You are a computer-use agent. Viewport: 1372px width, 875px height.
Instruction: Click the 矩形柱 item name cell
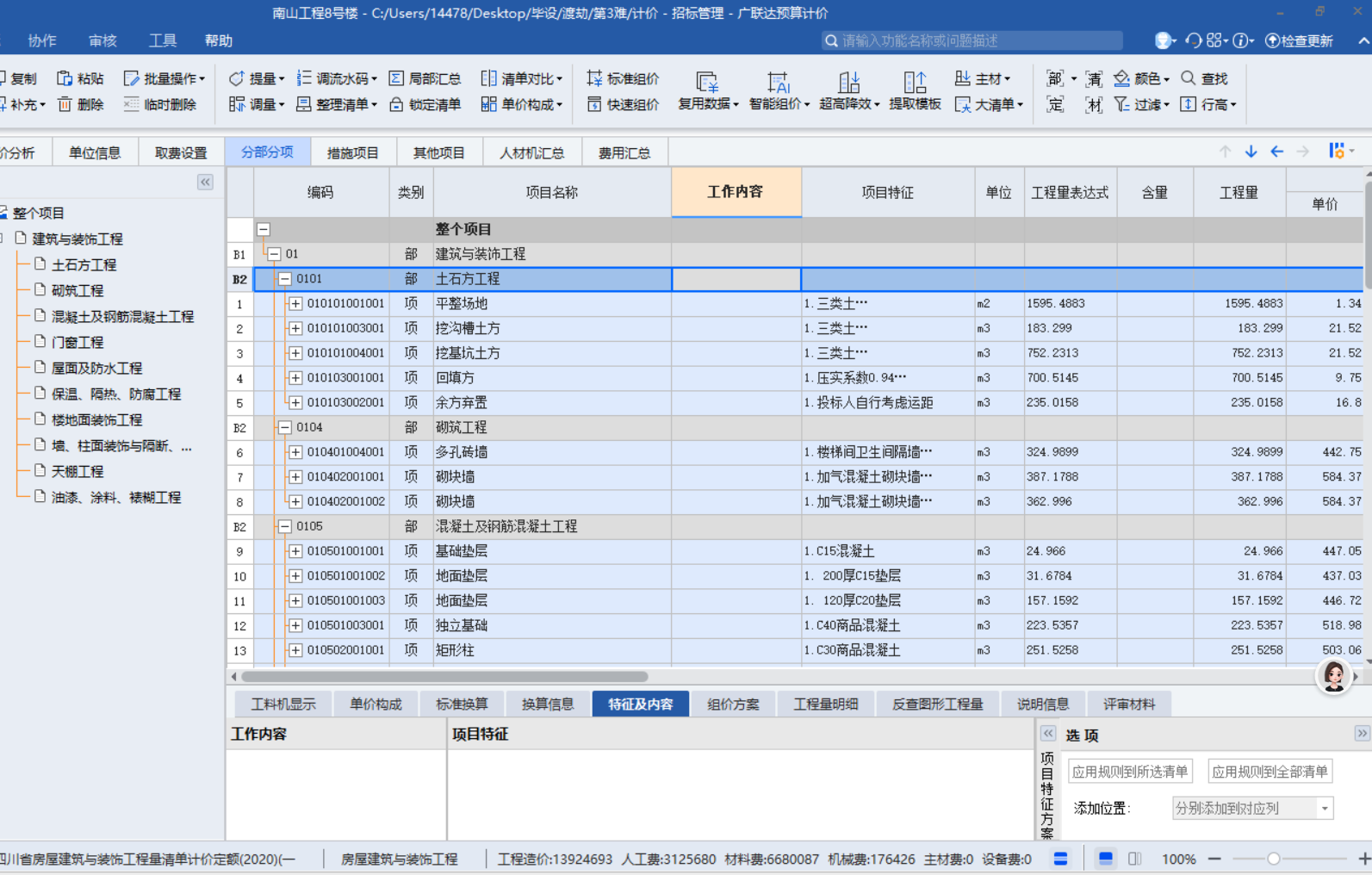[x=552, y=650]
